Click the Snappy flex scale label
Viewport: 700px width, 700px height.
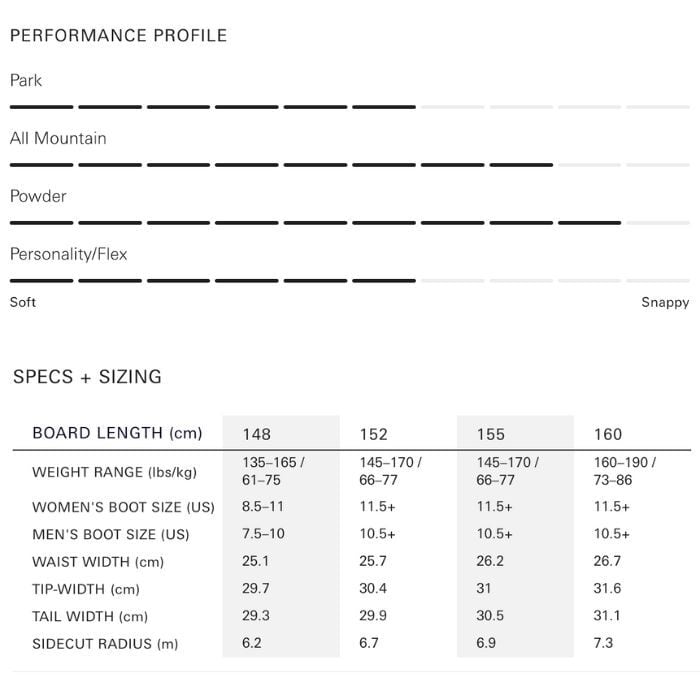pos(665,302)
